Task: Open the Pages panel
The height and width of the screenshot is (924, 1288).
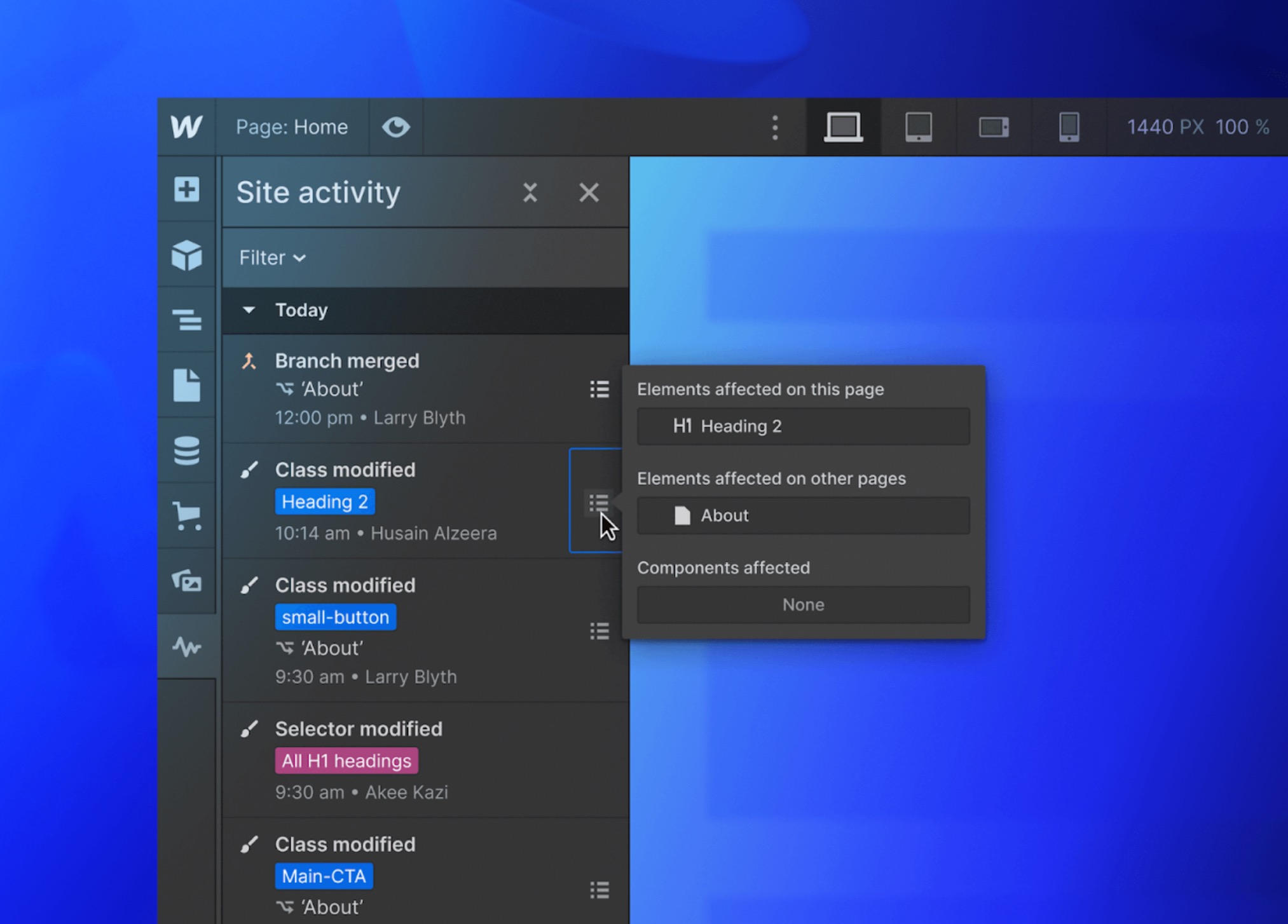Action: [186, 386]
